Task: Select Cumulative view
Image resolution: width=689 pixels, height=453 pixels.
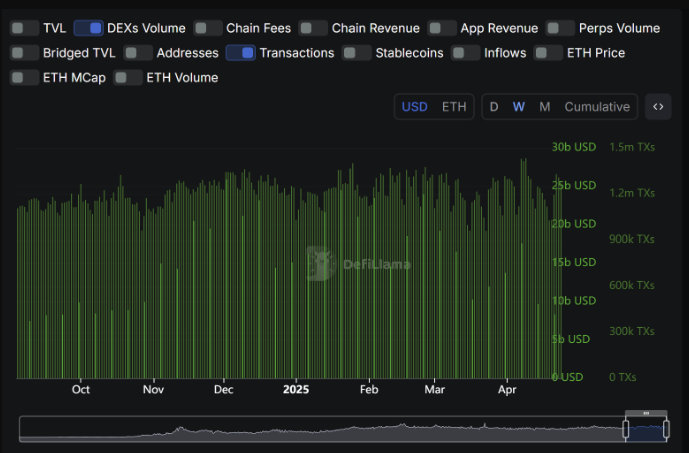Action: tap(597, 107)
